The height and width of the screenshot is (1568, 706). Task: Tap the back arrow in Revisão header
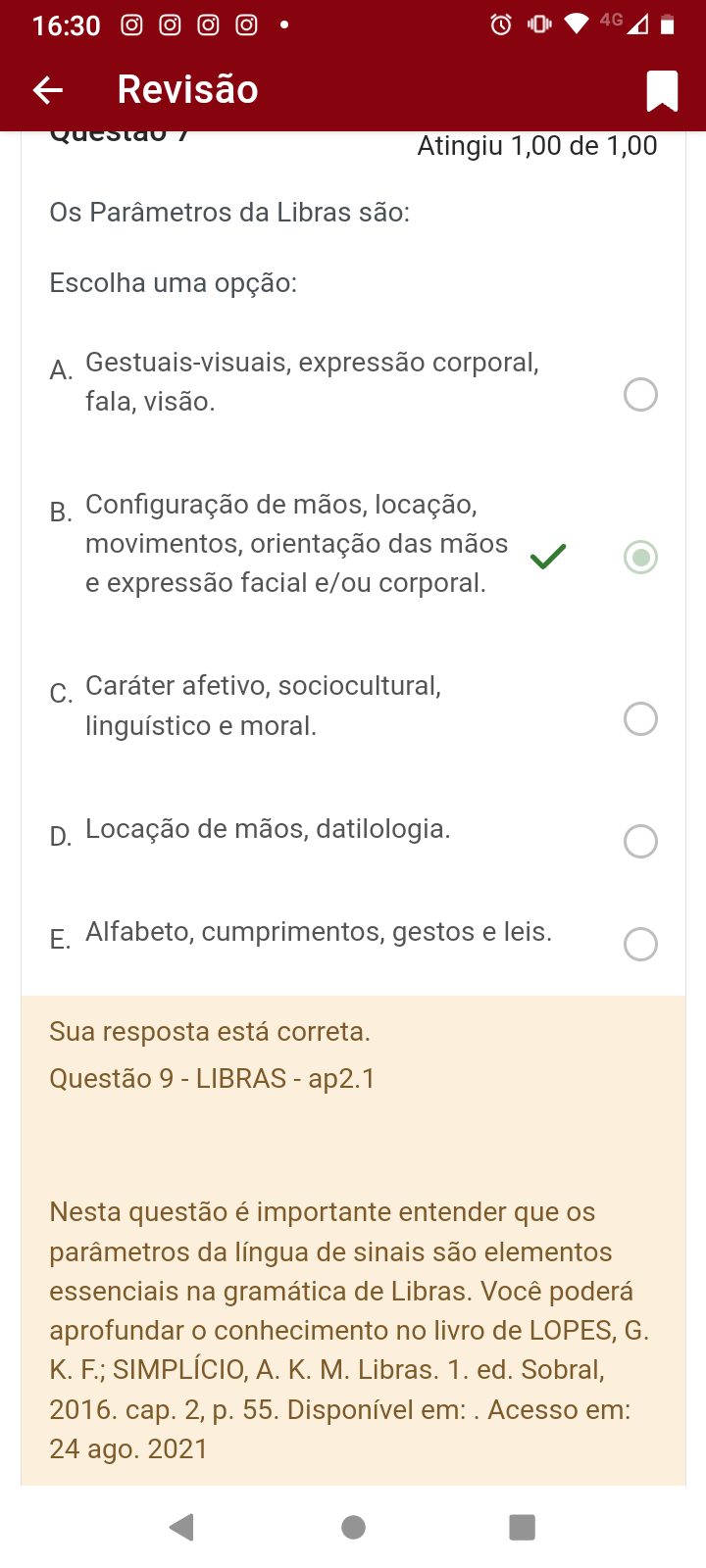tap(48, 90)
